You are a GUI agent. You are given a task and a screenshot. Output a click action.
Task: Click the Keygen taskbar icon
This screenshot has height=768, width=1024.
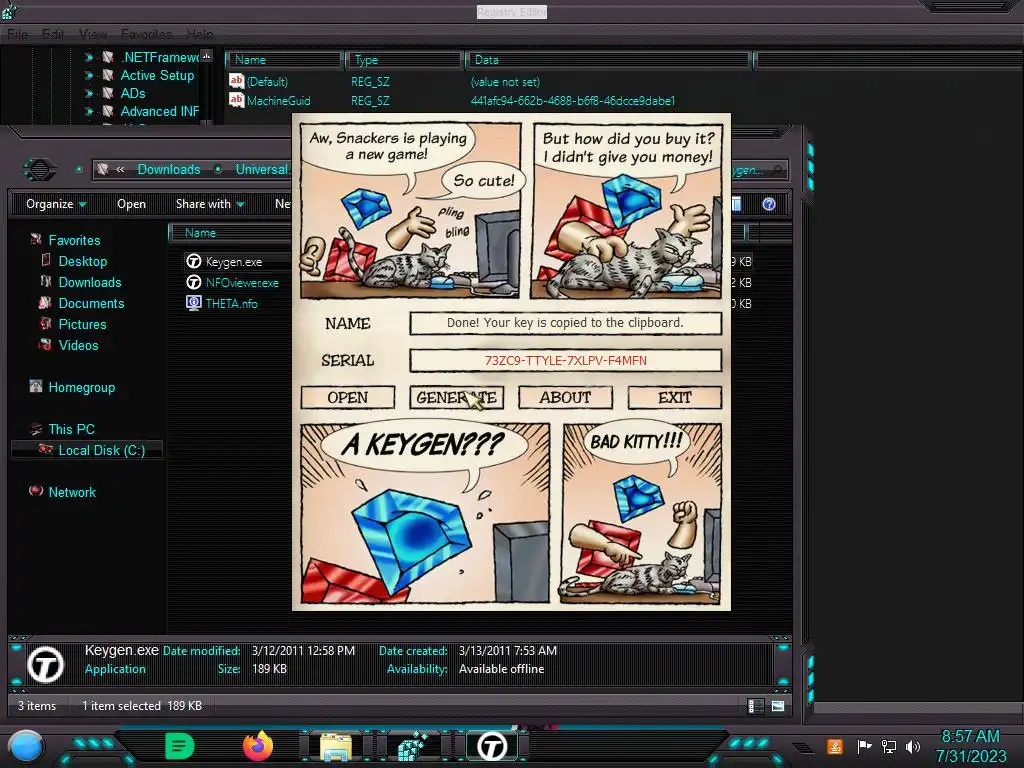coord(492,746)
